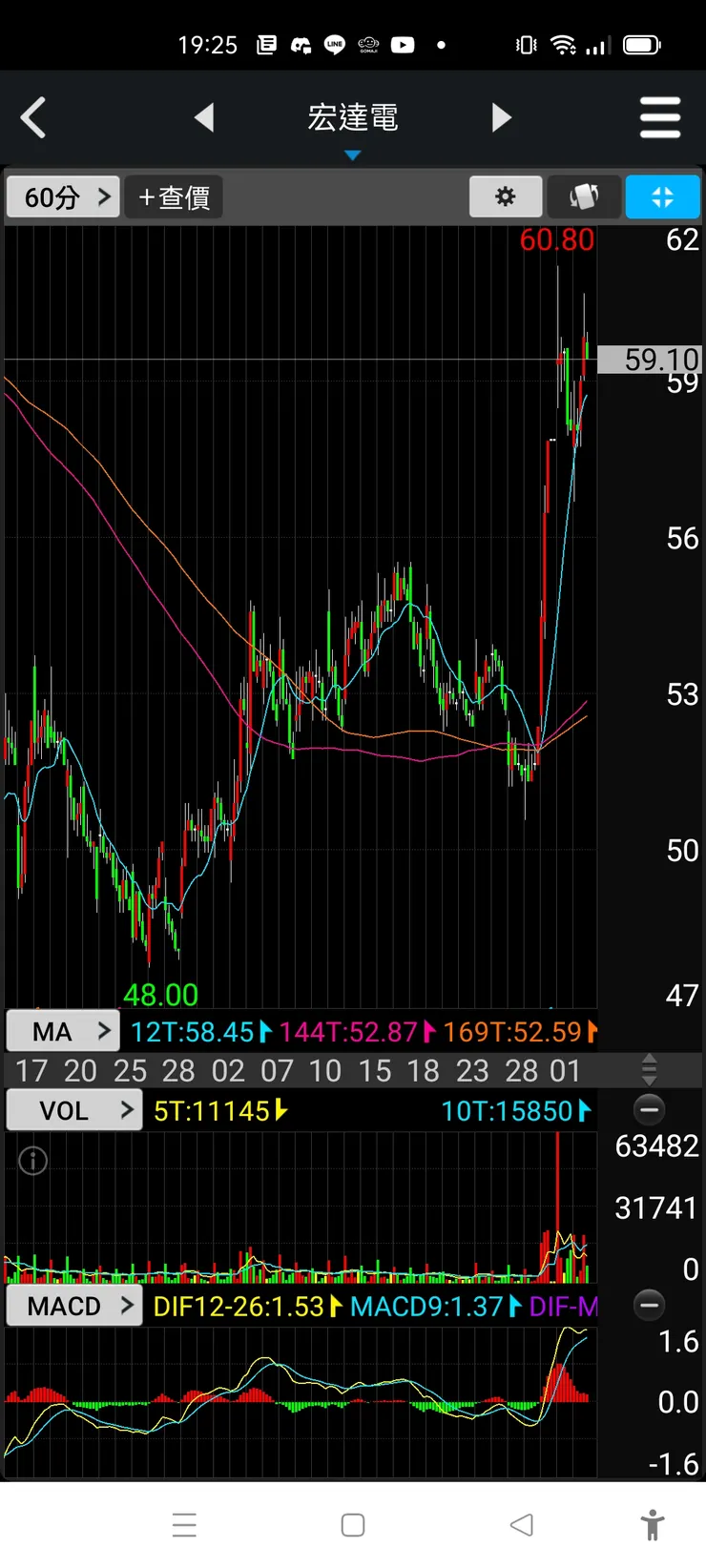Image resolution: width=706 pixels, height=1568 pixels.
Task: Tap the back arrow in header
Action: (33, 118)
